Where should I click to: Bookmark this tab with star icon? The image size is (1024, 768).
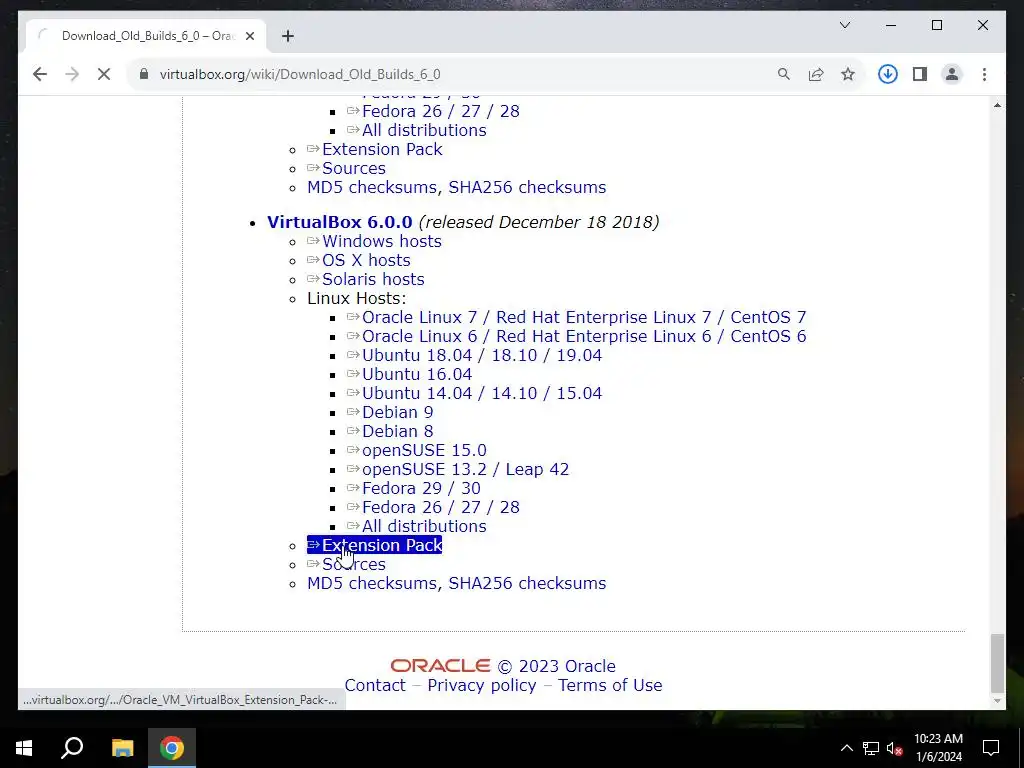pos(848,74)
